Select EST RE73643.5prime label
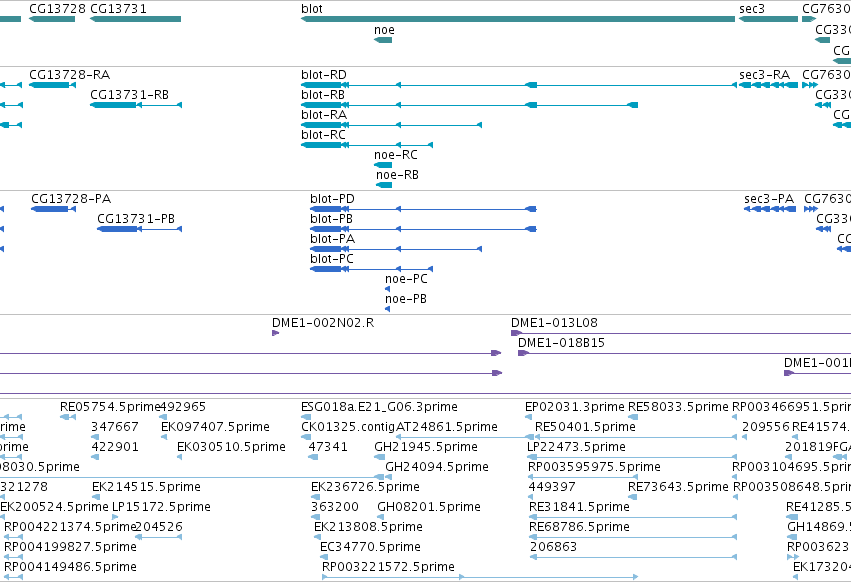 click(678, 488)
